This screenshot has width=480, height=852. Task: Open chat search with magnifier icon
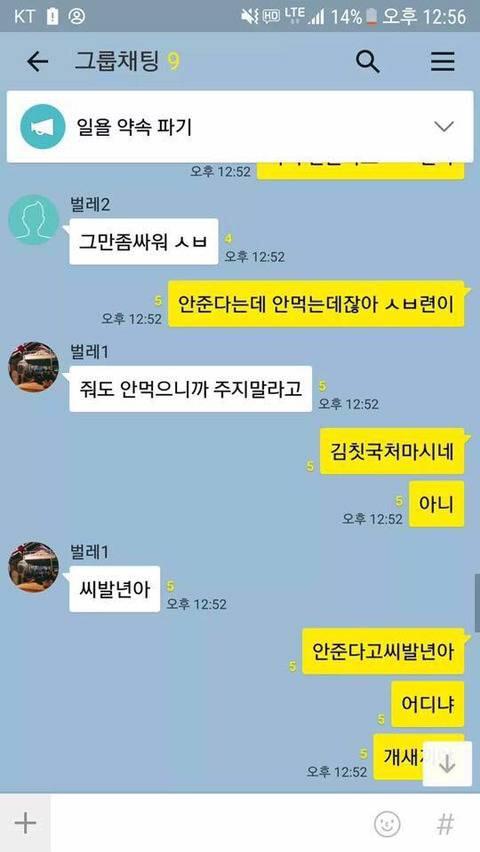(x=367, y=62)
